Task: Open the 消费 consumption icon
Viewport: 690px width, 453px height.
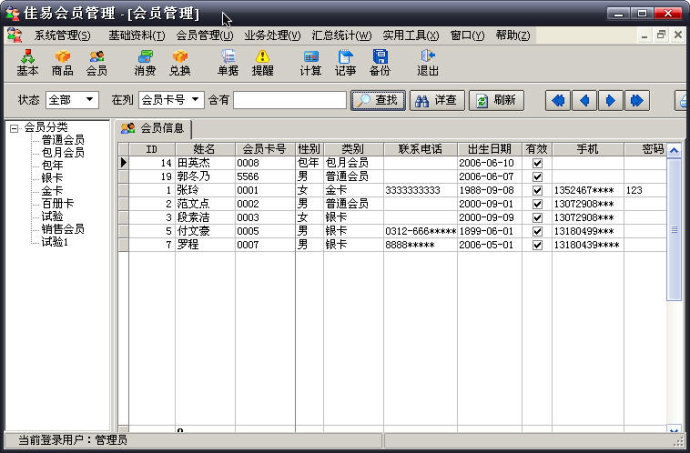Action: 145,63
